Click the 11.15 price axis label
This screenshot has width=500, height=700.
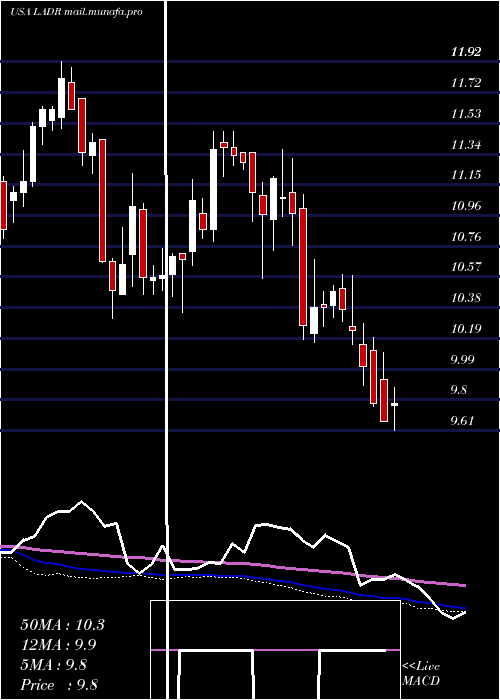pyautogui.click(x=466, y=175)
